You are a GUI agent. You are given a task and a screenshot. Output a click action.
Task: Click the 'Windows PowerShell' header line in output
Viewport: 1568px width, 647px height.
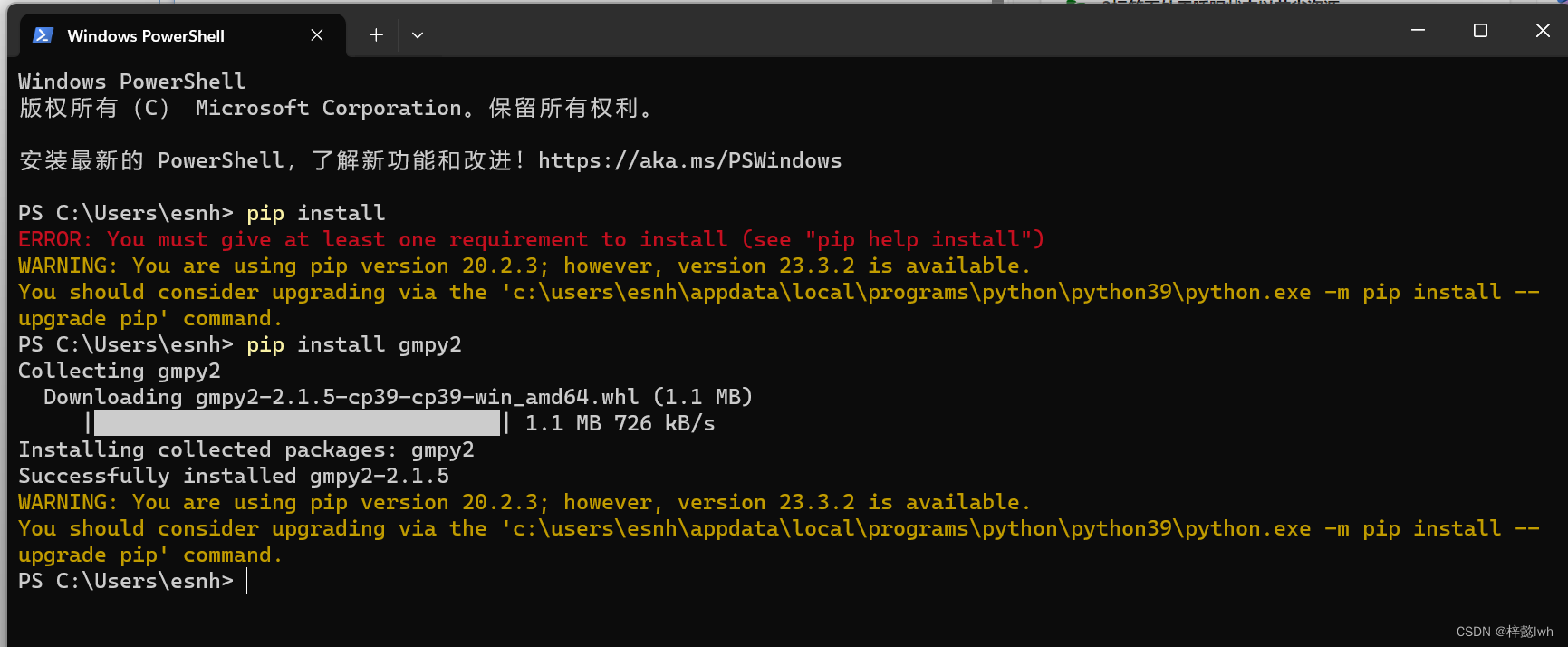pyautogui.click(x=132, y=82)
